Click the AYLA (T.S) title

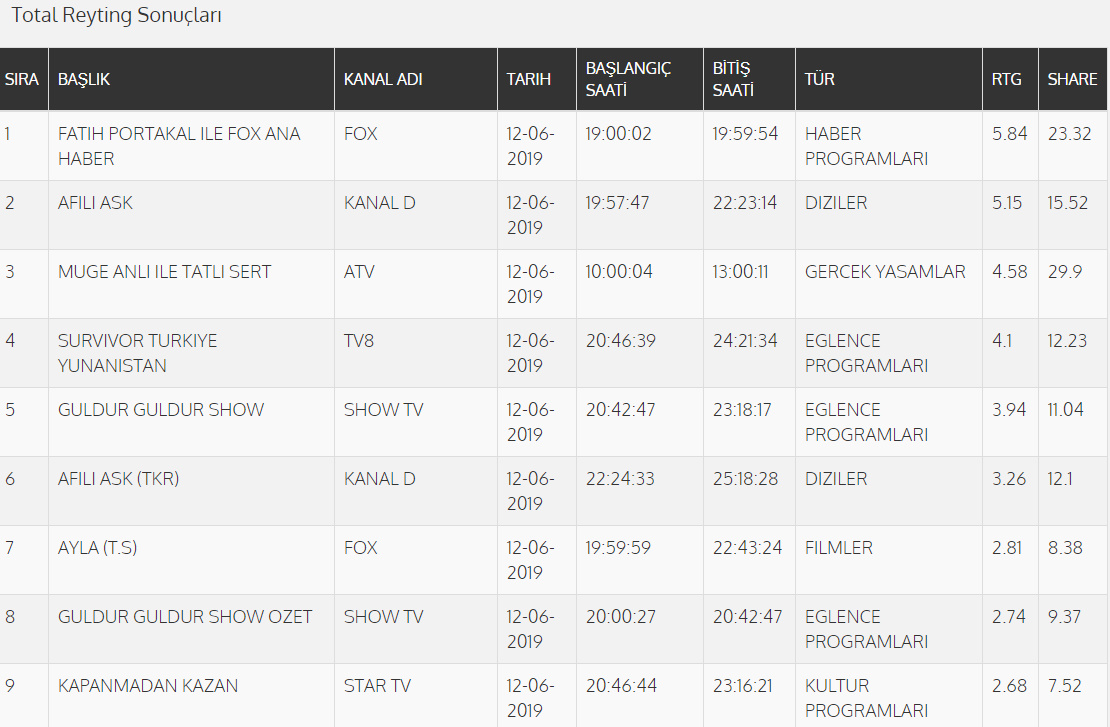coord(98,548)
